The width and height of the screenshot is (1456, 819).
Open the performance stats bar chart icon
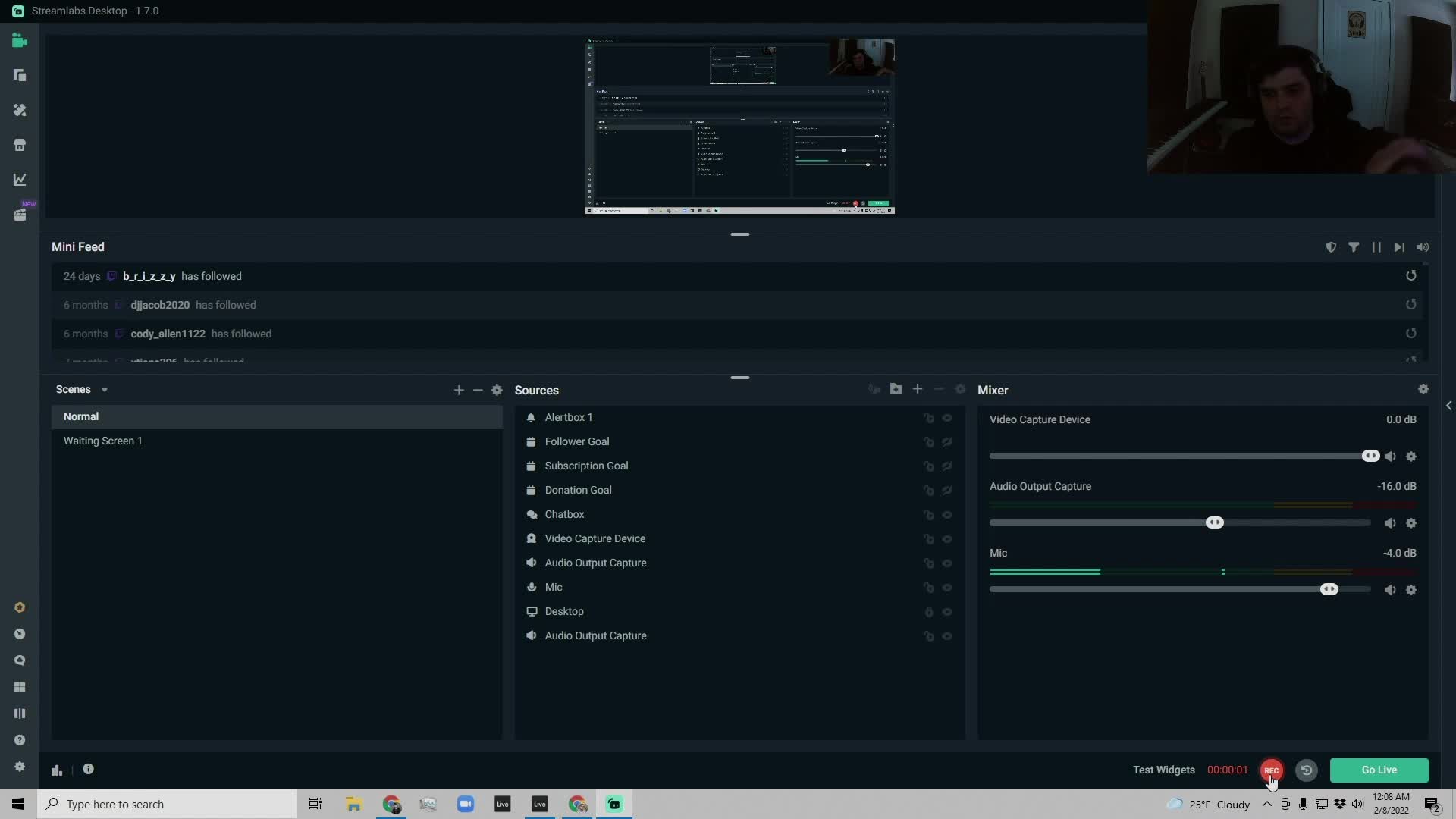tap(57, 770)
